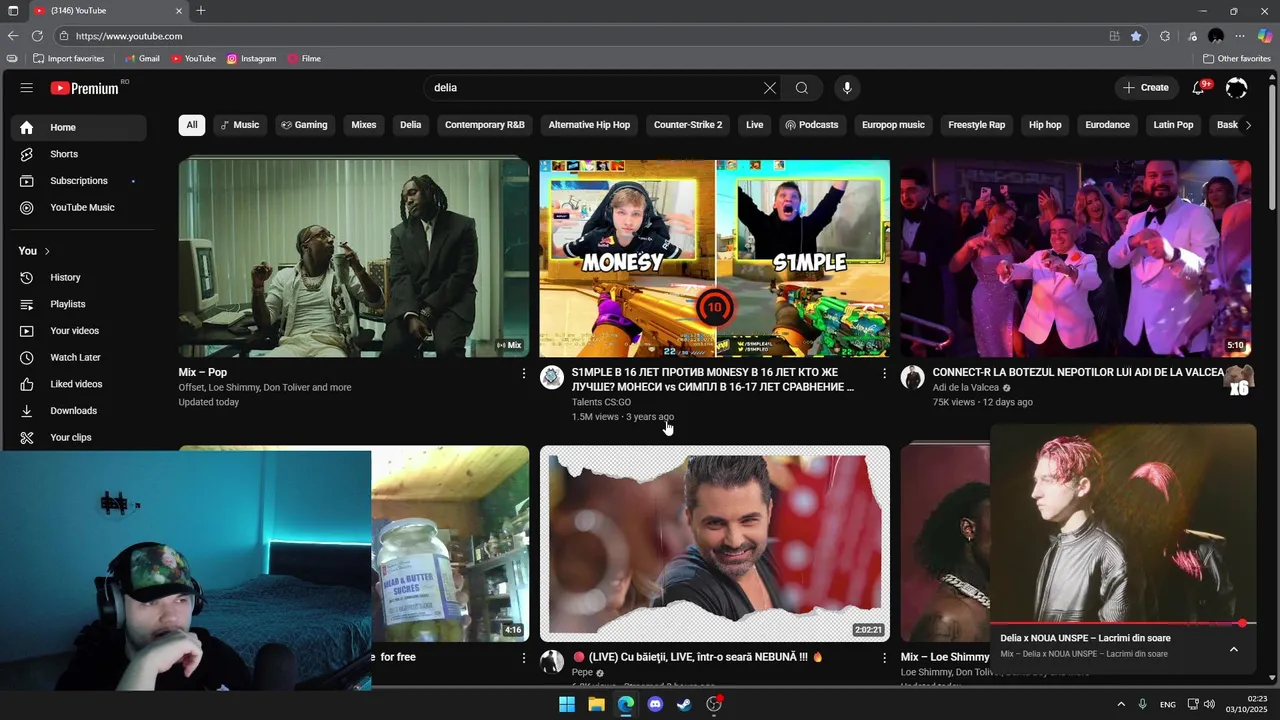Open the Create button menu
The width and height of the screenshot is (1280, 720).
pyautogui.click(x=1146, y=88)
